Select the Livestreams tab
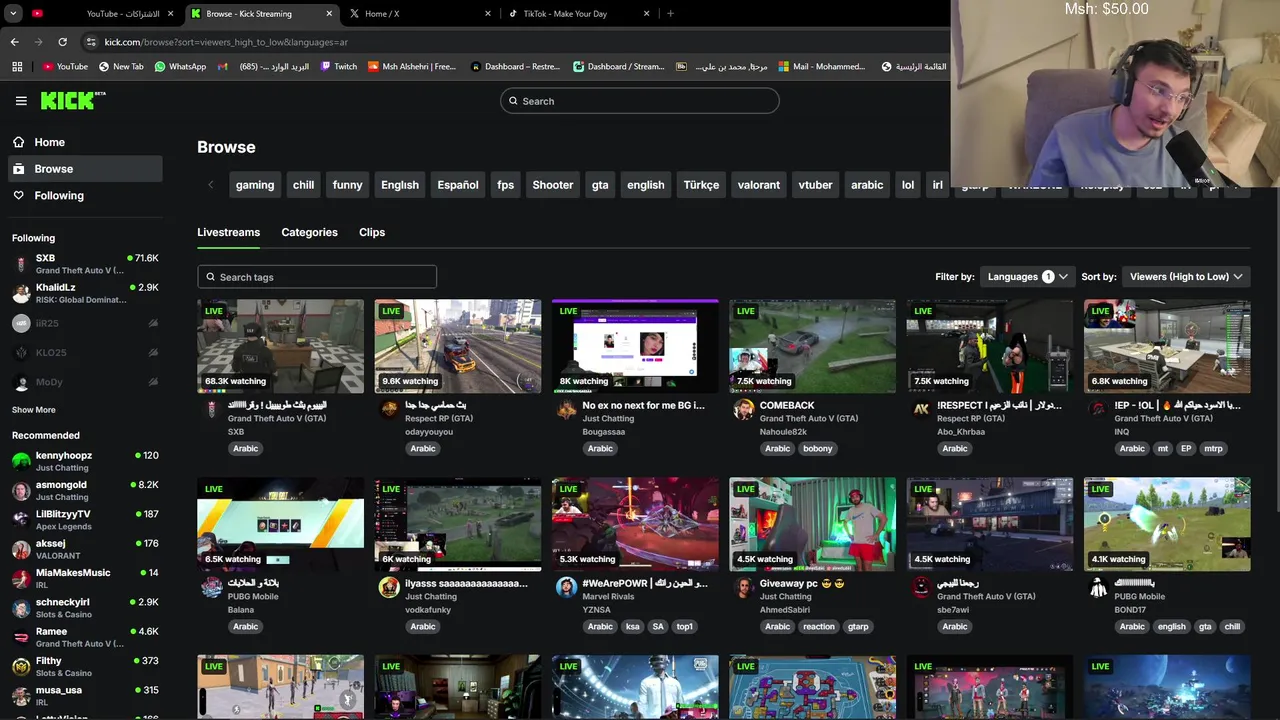 pos(228,232)
